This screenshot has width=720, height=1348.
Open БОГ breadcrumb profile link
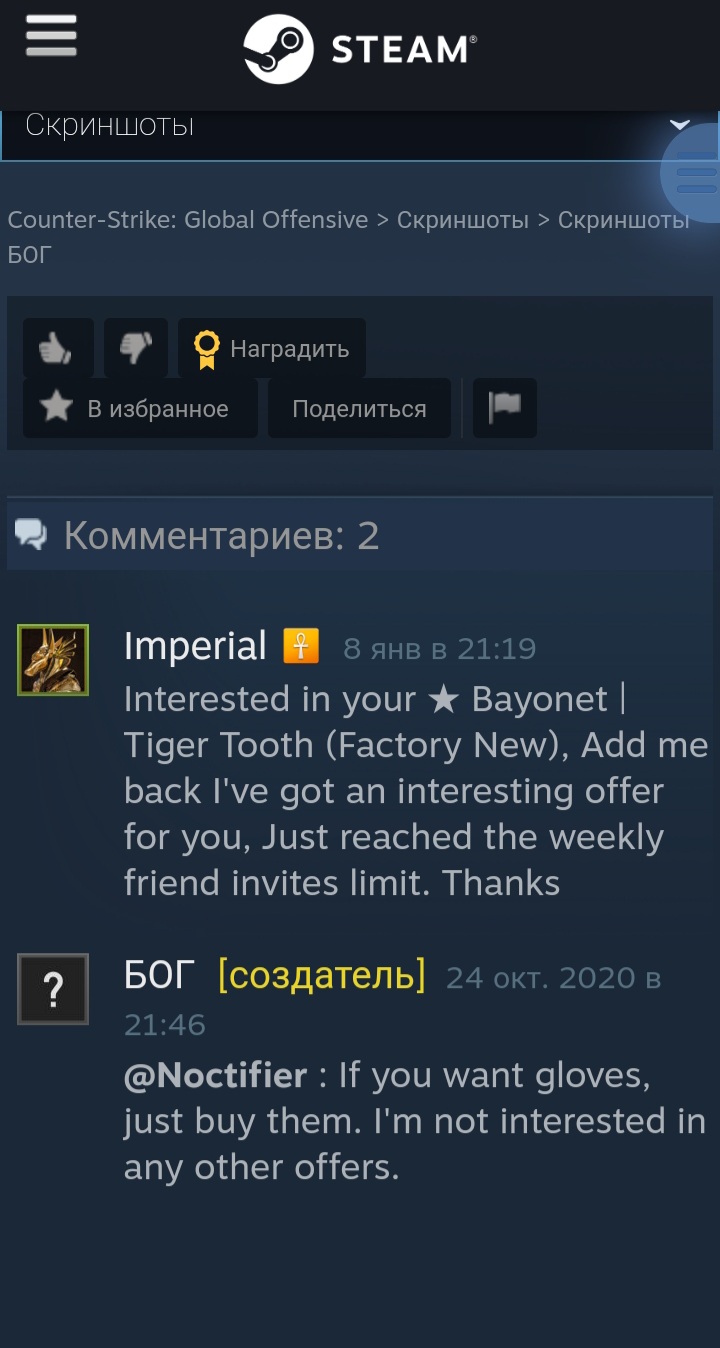(x=29, y=255)
